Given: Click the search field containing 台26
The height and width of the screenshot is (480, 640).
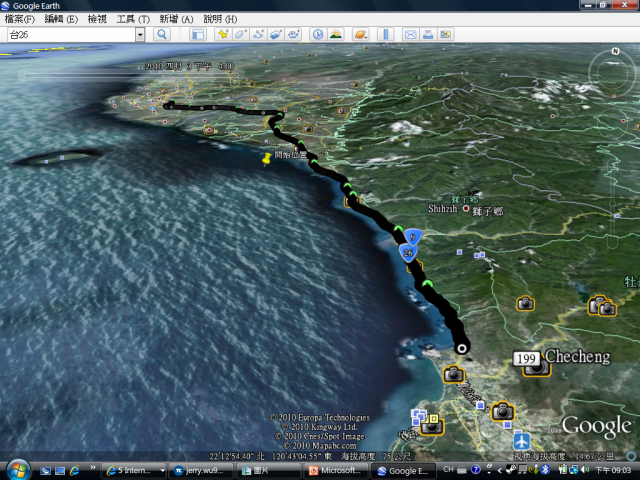Looking at the screenshot, I should click(x=71, y=35).
